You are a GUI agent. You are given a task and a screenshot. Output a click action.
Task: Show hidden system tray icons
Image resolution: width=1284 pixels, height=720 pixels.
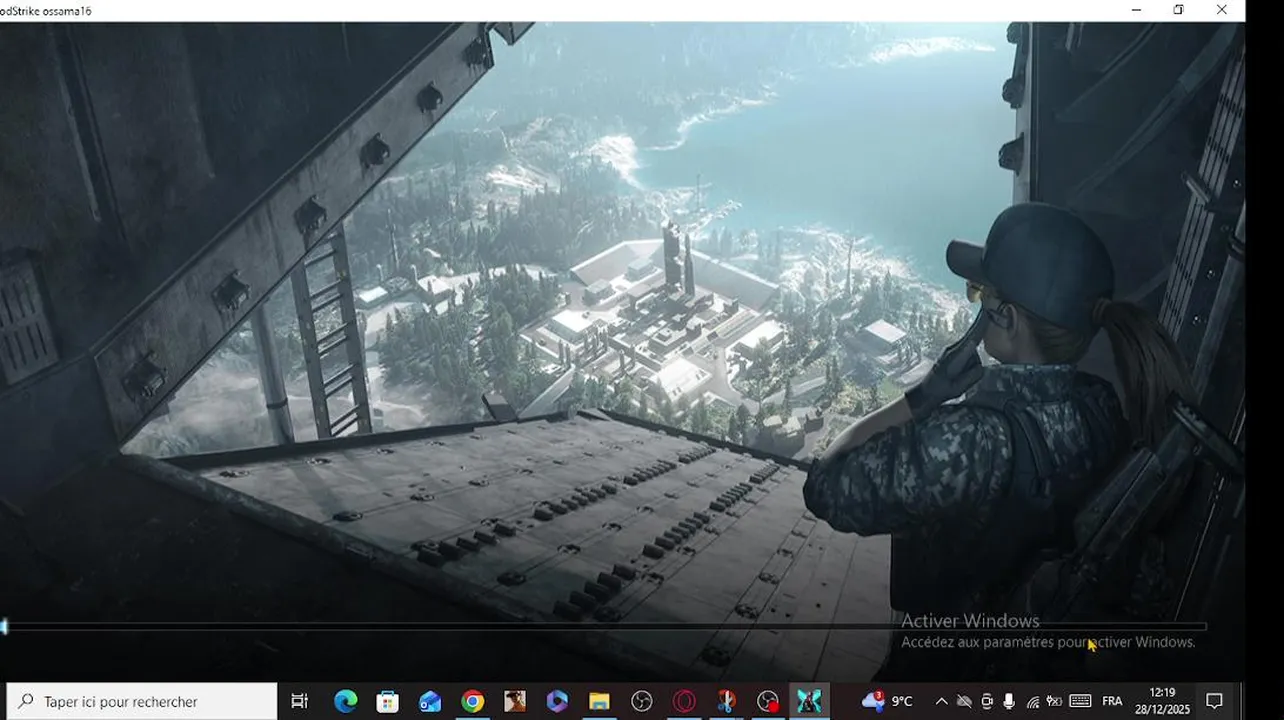coord(941,702)
